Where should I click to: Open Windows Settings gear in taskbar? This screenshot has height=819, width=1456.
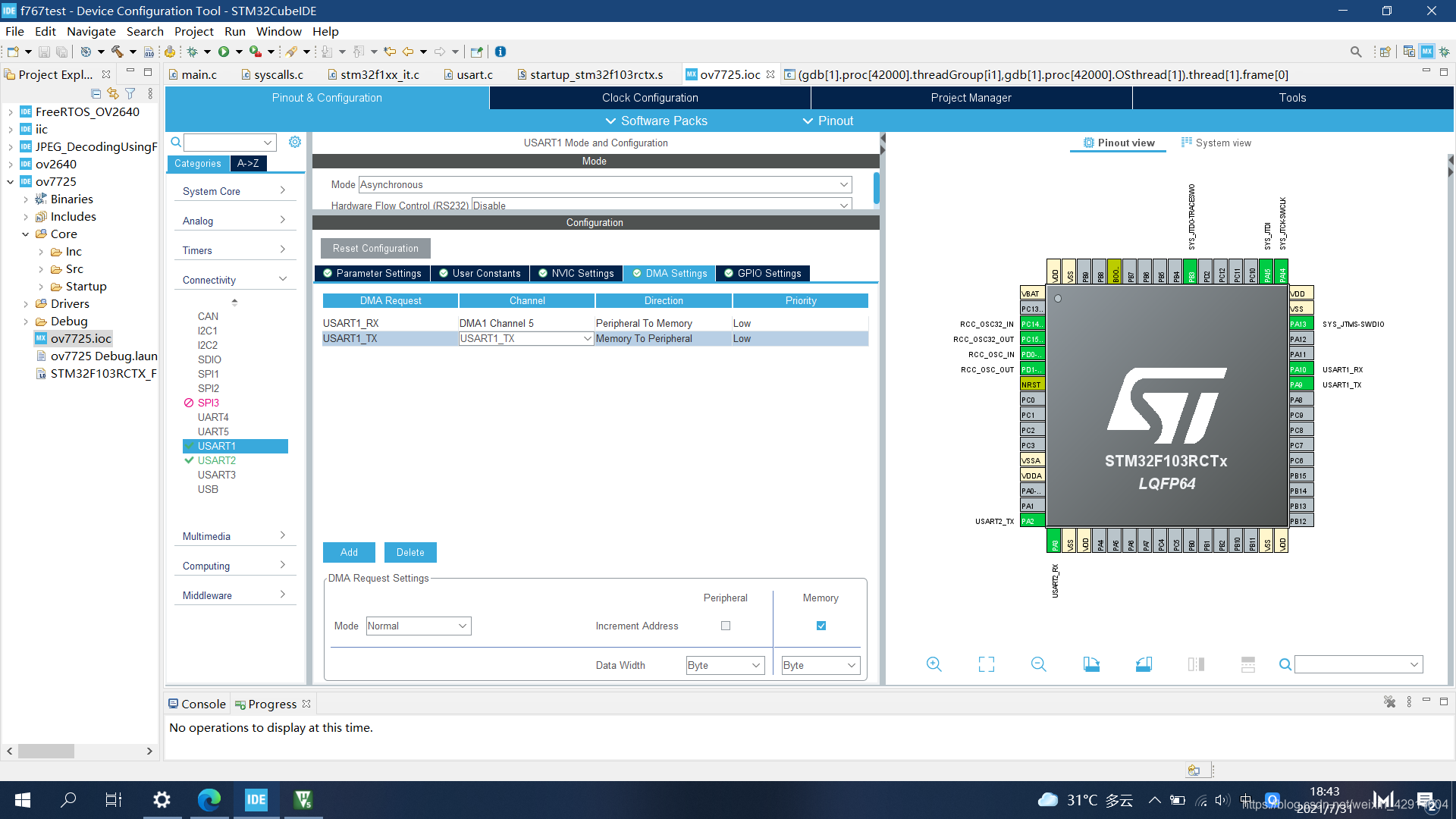[162, 799]
